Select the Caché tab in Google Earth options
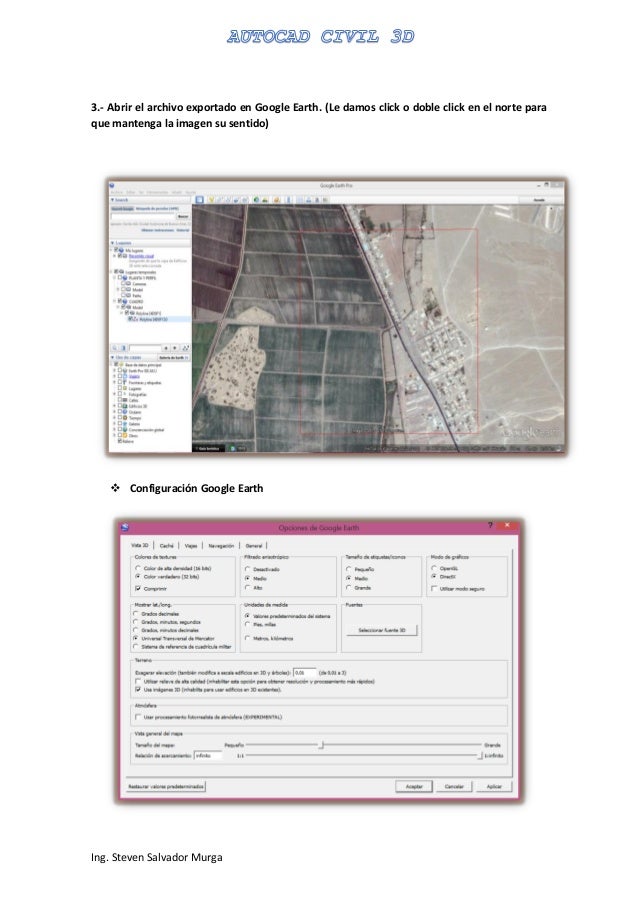638x903 pixels. 166,545
